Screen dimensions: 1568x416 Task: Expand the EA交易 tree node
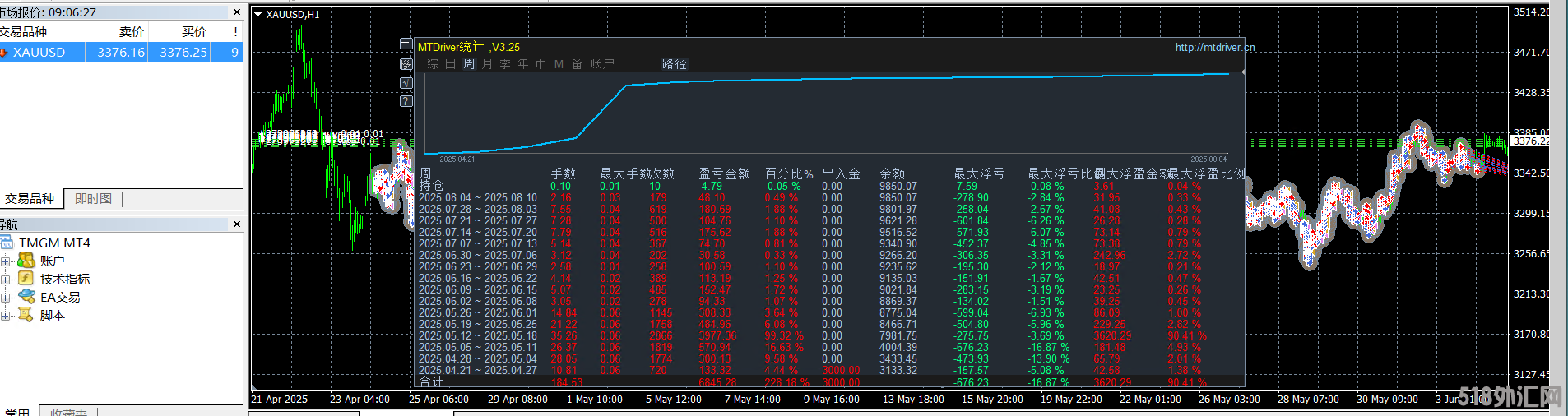coord(5,298)
